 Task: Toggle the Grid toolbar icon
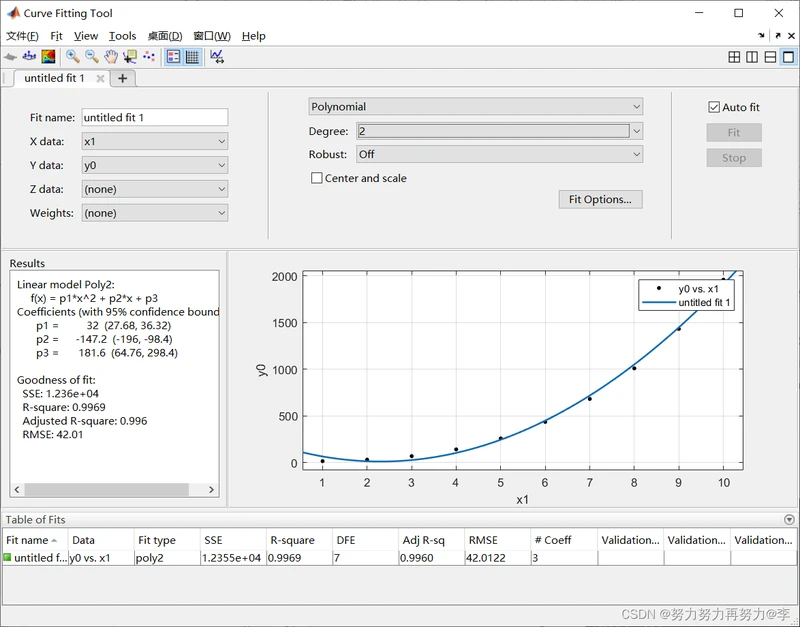[x=192, y=57]
